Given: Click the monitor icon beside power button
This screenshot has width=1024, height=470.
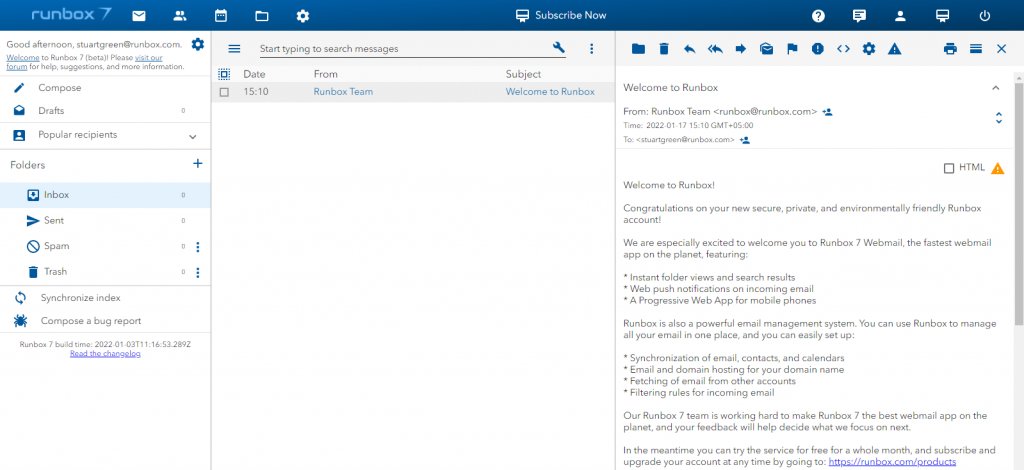Looking at the screenshot, I should 942,16.
